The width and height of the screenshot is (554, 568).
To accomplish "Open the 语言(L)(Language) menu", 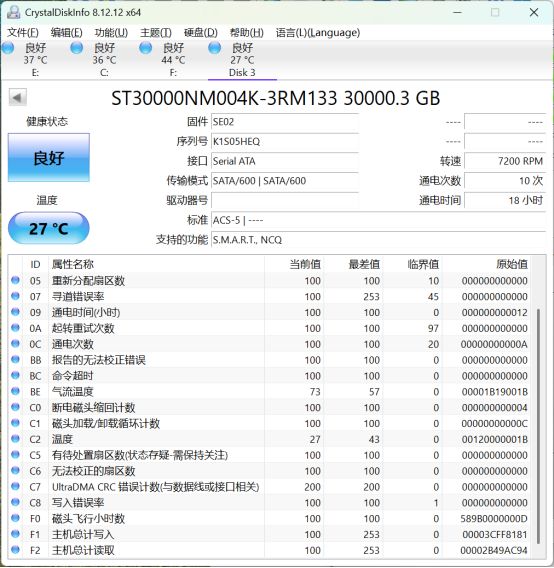I will [x=318, y=33].
